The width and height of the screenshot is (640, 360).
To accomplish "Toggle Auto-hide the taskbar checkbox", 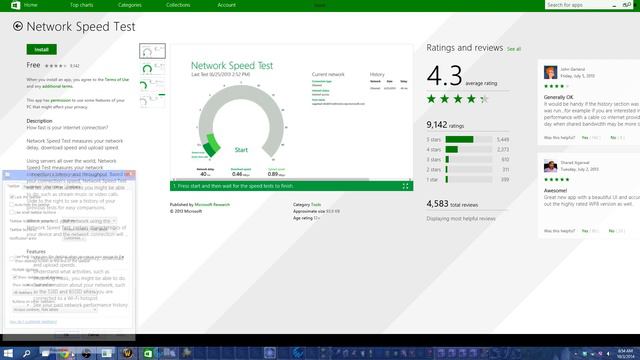I will (12, 204).
